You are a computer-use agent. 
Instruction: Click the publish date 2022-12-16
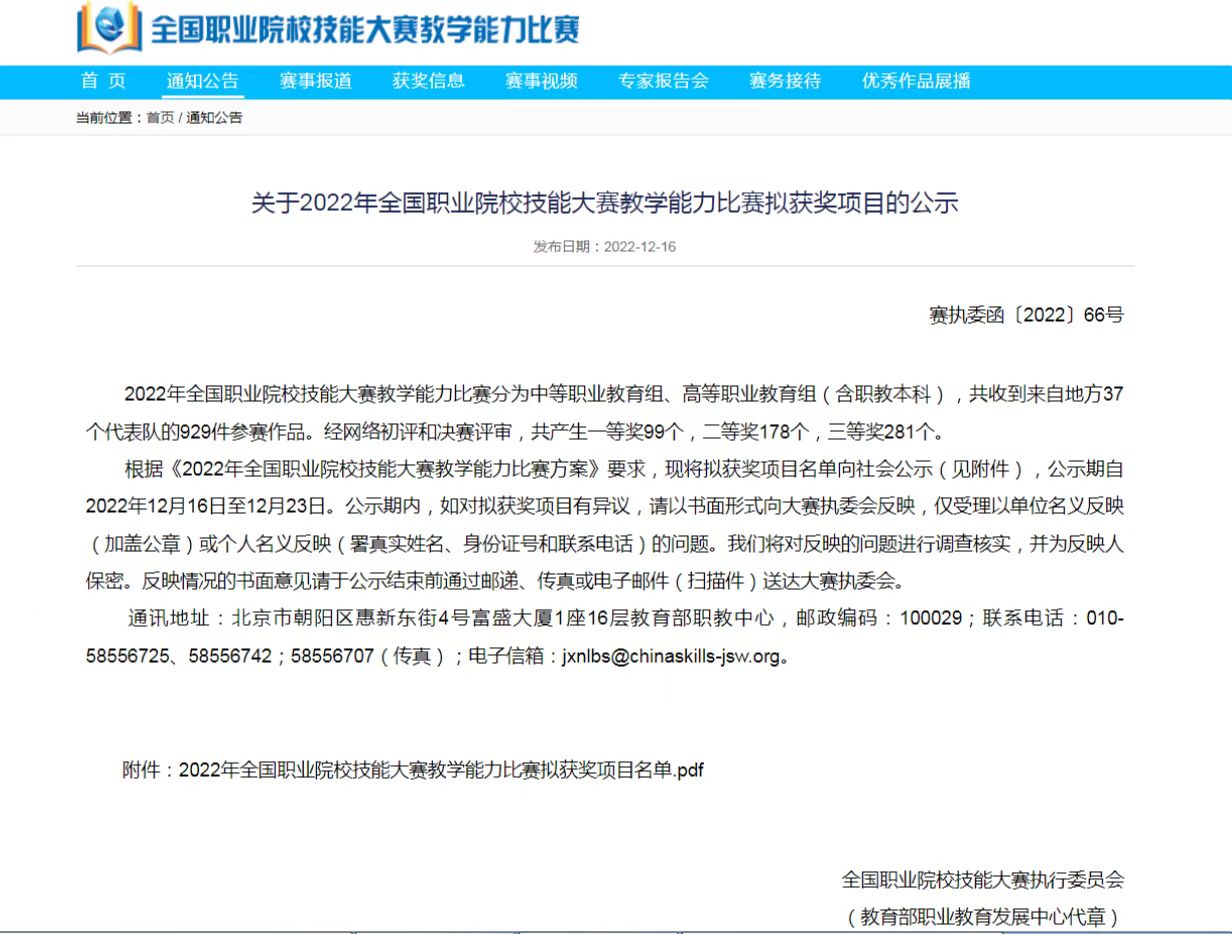pyautogui.click(x=640, y=246)
